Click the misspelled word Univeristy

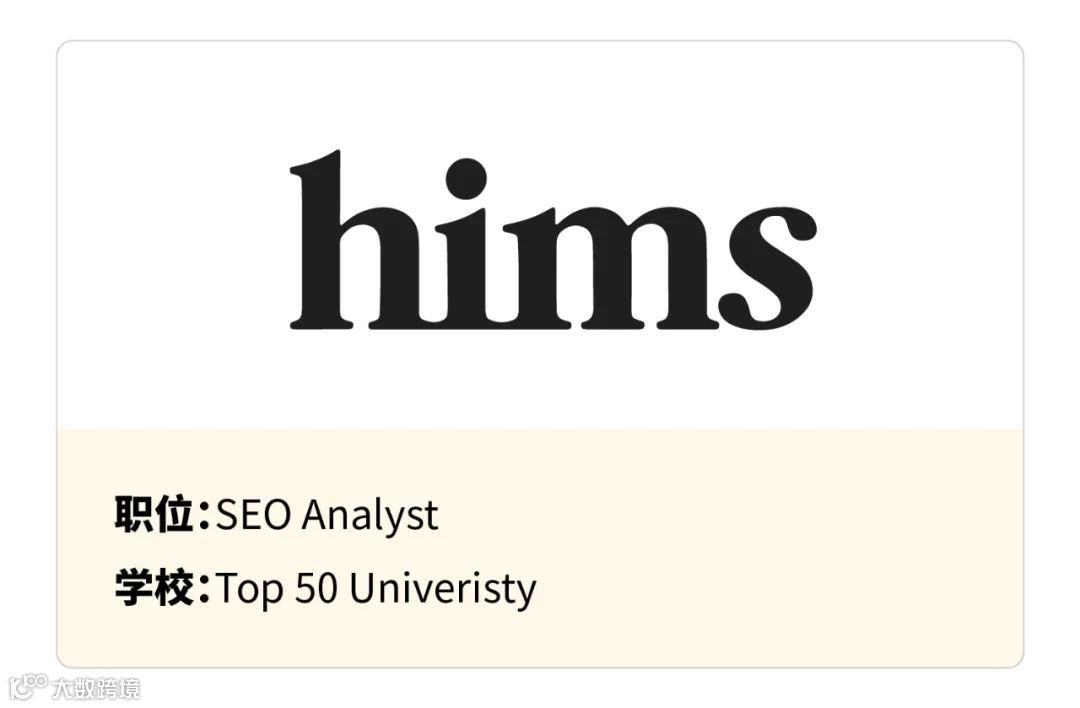(443, 589)
